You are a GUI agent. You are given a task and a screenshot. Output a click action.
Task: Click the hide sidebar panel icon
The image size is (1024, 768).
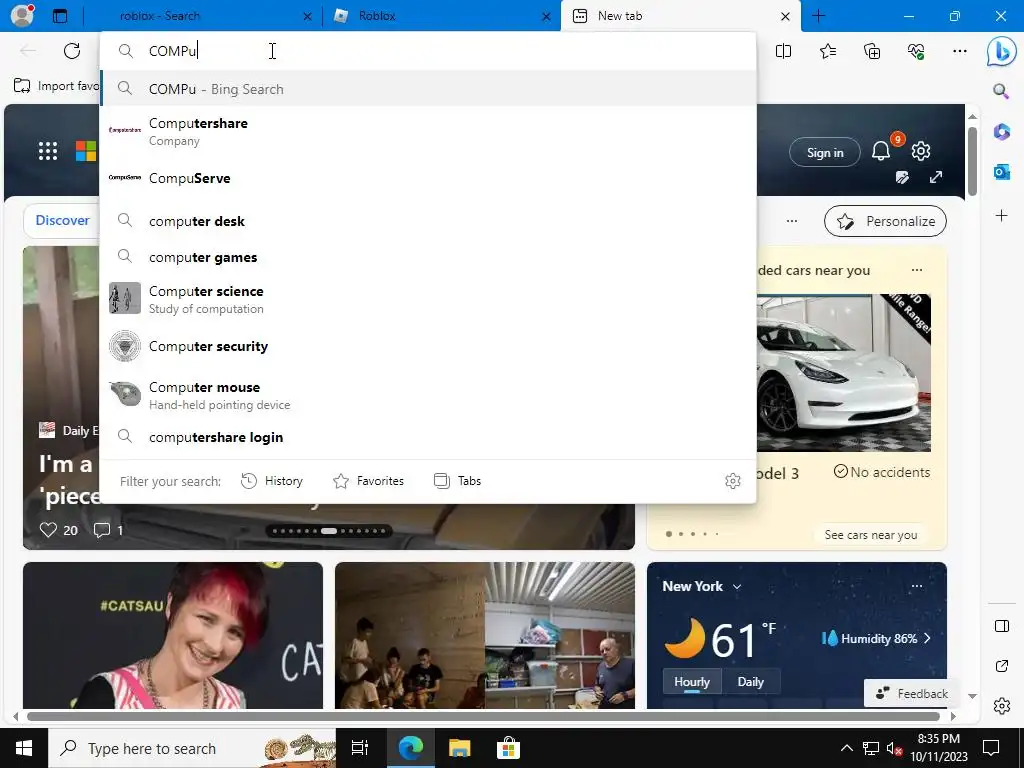coord(1002,626)
